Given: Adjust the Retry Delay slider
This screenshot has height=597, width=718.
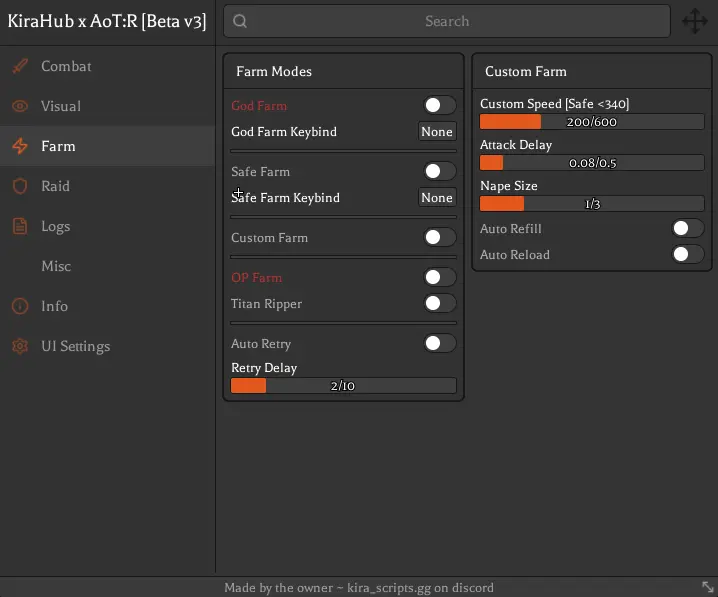Looking at the screenshot, I should 343,385.
